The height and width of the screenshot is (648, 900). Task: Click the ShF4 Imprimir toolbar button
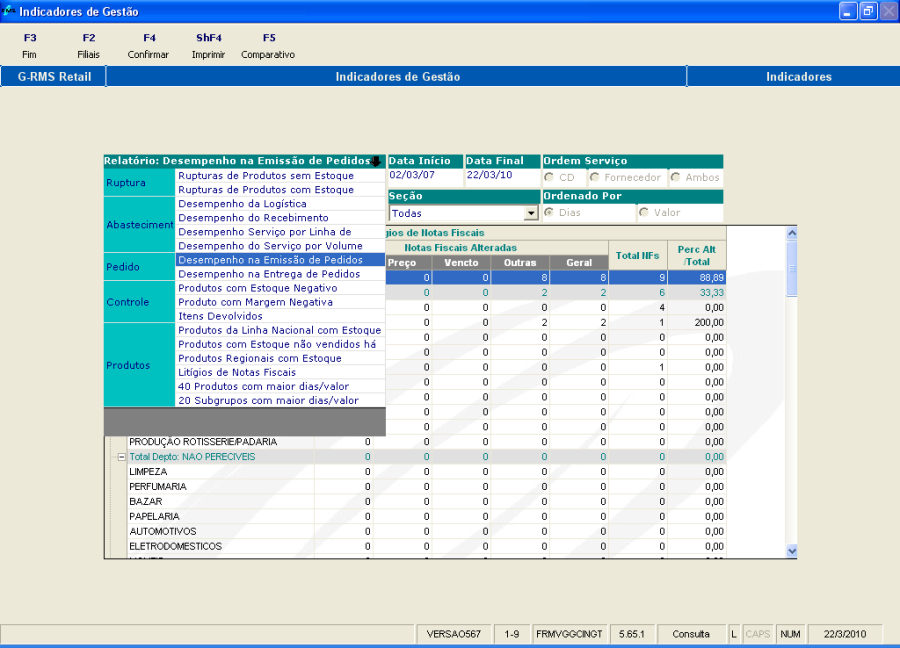(x=208, y=46)
